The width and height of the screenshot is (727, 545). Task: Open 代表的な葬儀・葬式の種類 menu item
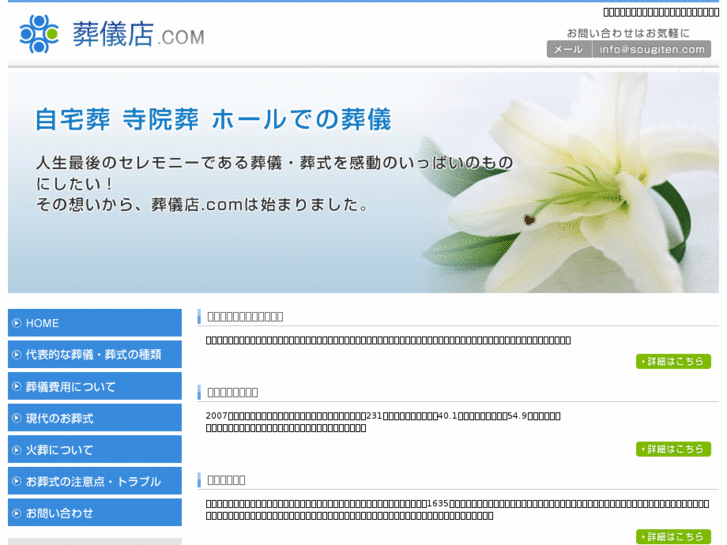(x=95, y=354)
